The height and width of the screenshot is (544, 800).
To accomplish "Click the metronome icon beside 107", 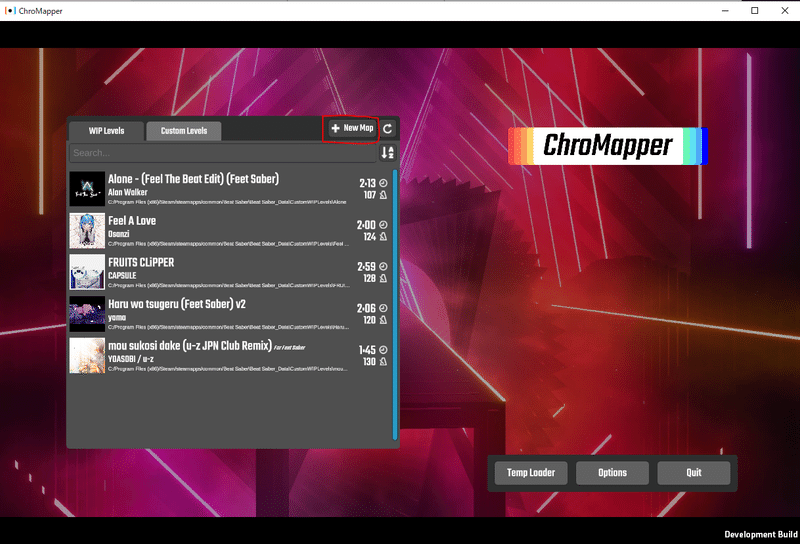I will (x=383, y=195).
